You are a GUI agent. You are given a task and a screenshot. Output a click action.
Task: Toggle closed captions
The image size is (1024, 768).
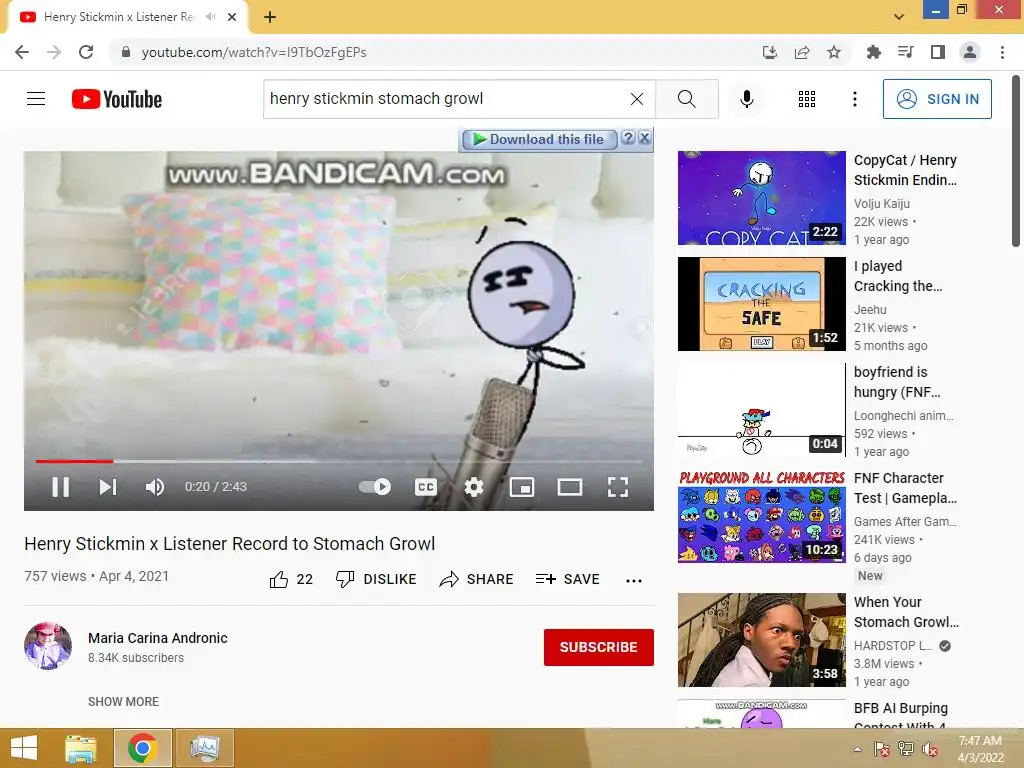(x=426, y=487)
